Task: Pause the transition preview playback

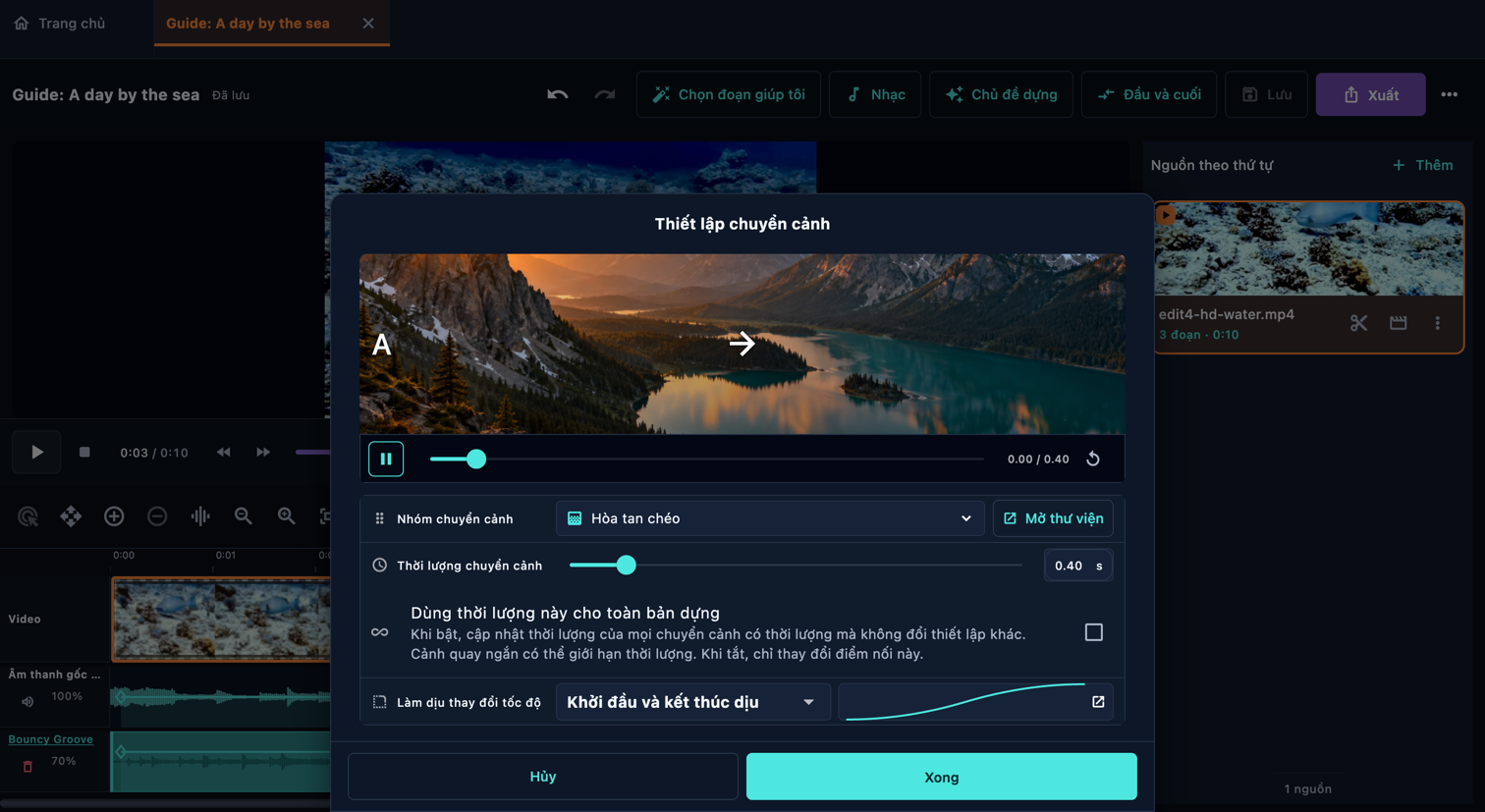Action: pos(386,459)
